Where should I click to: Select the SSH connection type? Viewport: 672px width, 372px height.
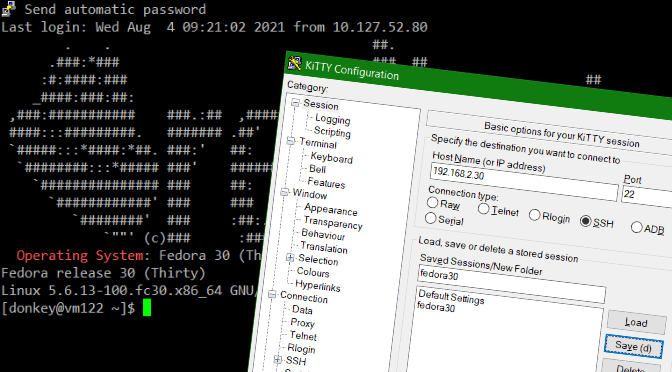click(x=585, y=221)
